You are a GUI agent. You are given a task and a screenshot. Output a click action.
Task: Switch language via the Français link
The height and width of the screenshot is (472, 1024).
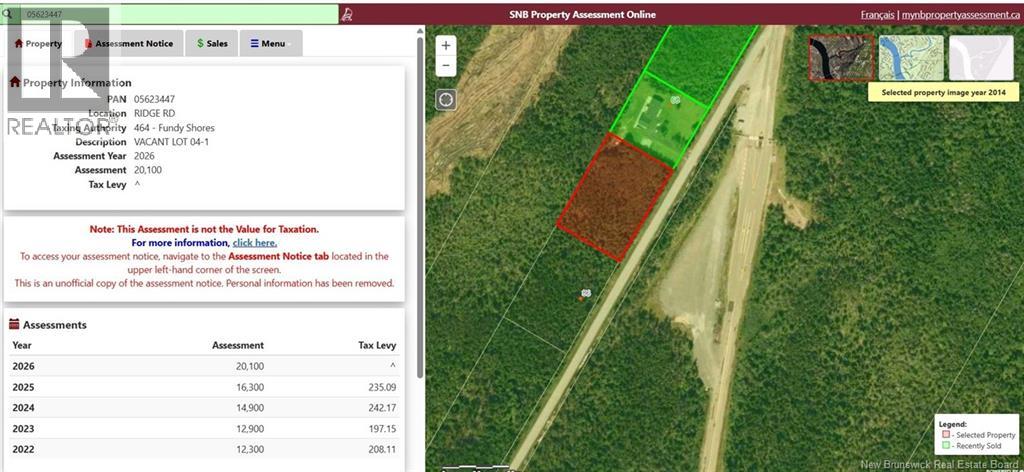(876, 15)
